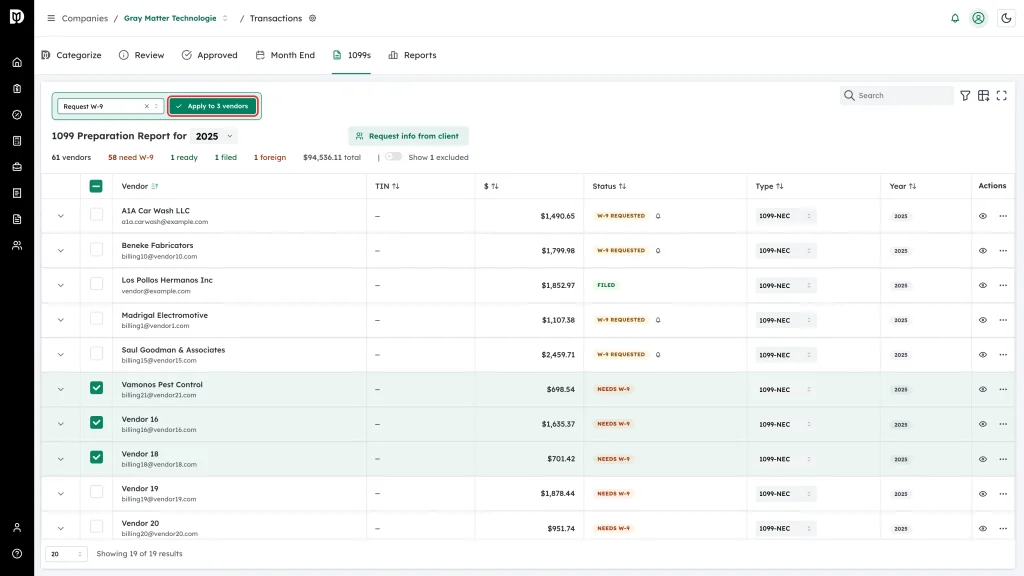Toggle the select-all header checkbox

point(96,186)
